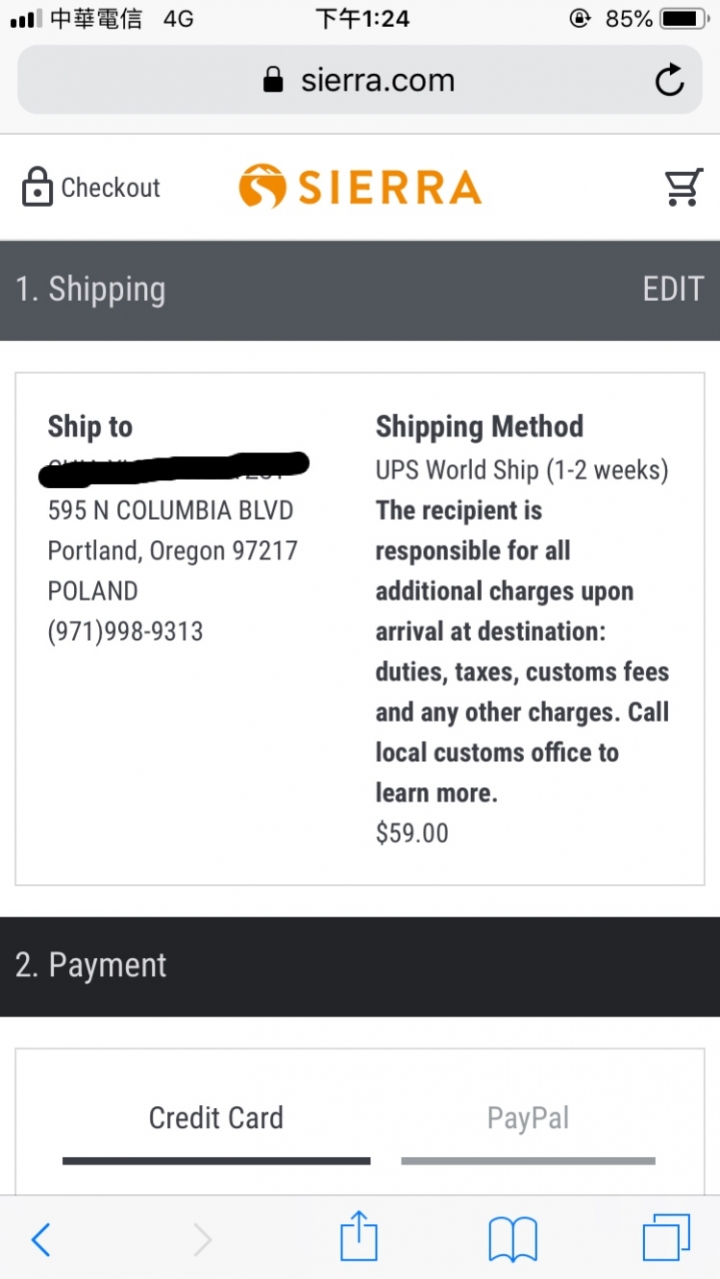Screen dimensions: 720x1279
Task: Tap the Checkout label link
Action: point(111,188)
